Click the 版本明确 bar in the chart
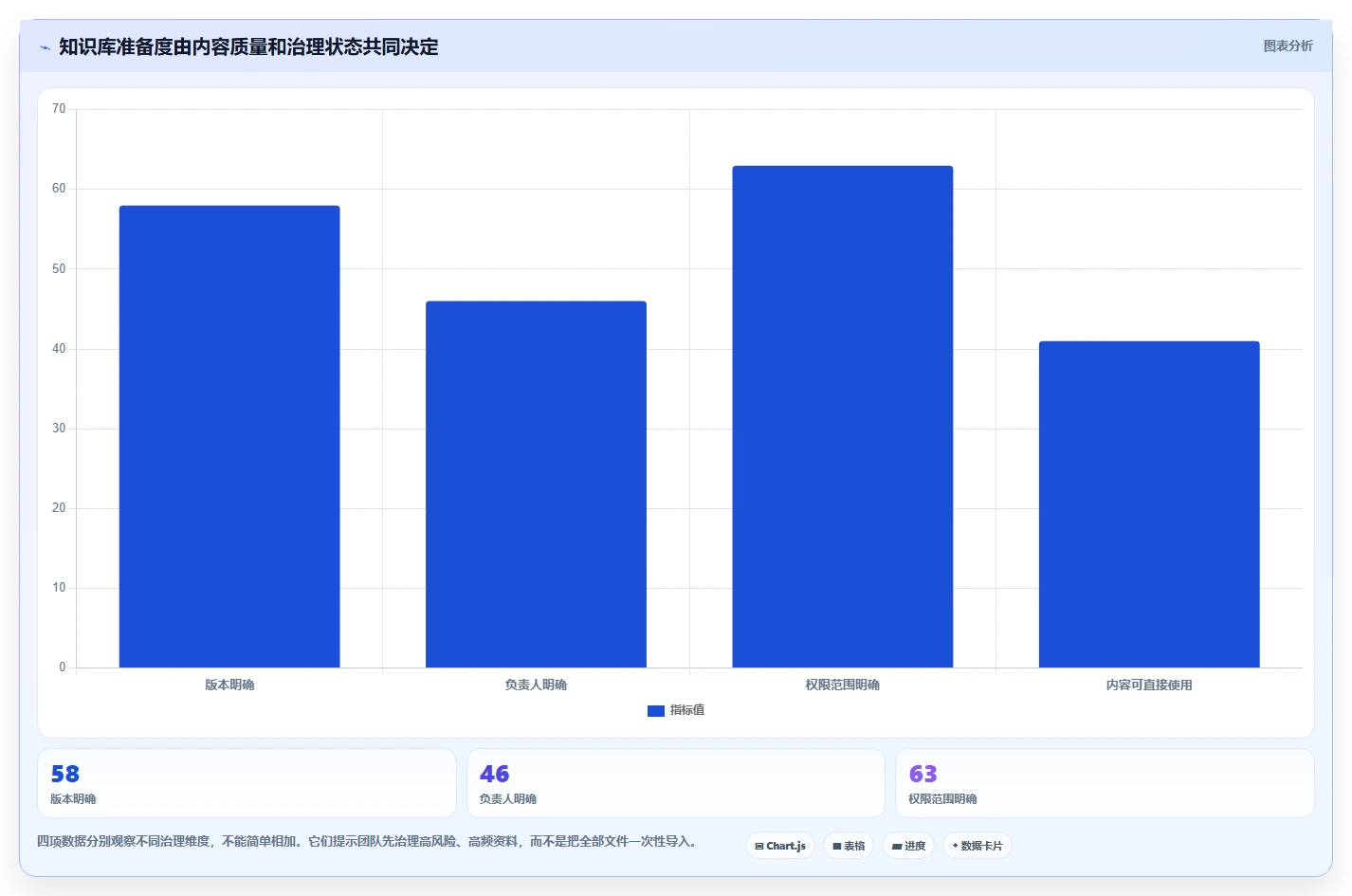 pos(229,436)
